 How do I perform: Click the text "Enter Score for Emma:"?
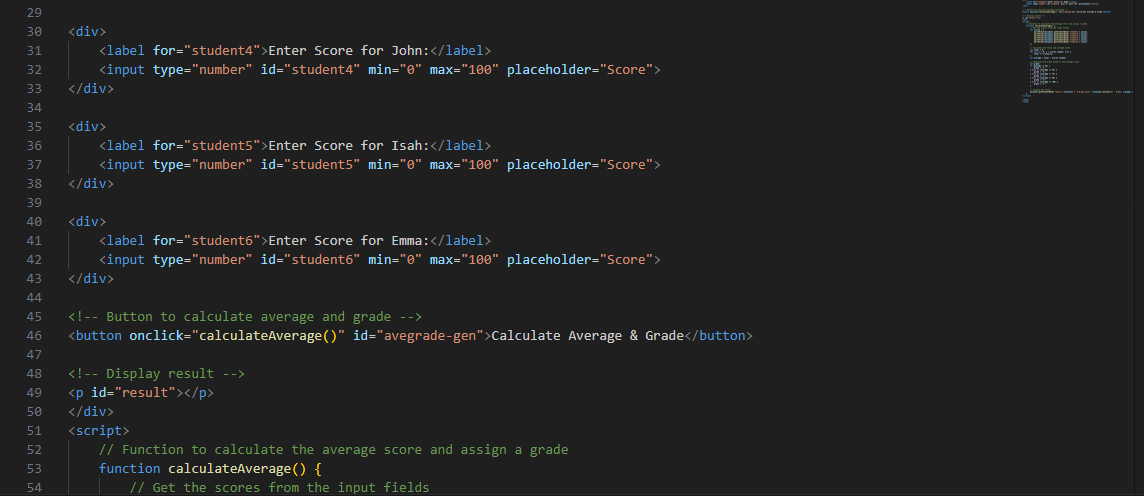click(349, 241)
